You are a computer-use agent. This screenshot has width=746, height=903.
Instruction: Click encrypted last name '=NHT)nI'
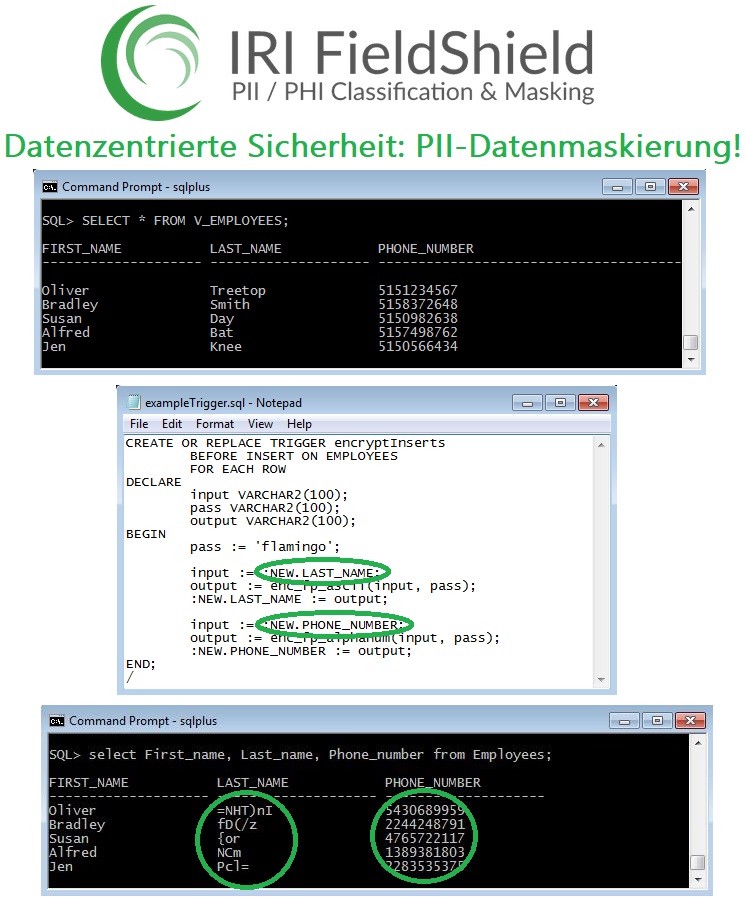tap(244, 810)
